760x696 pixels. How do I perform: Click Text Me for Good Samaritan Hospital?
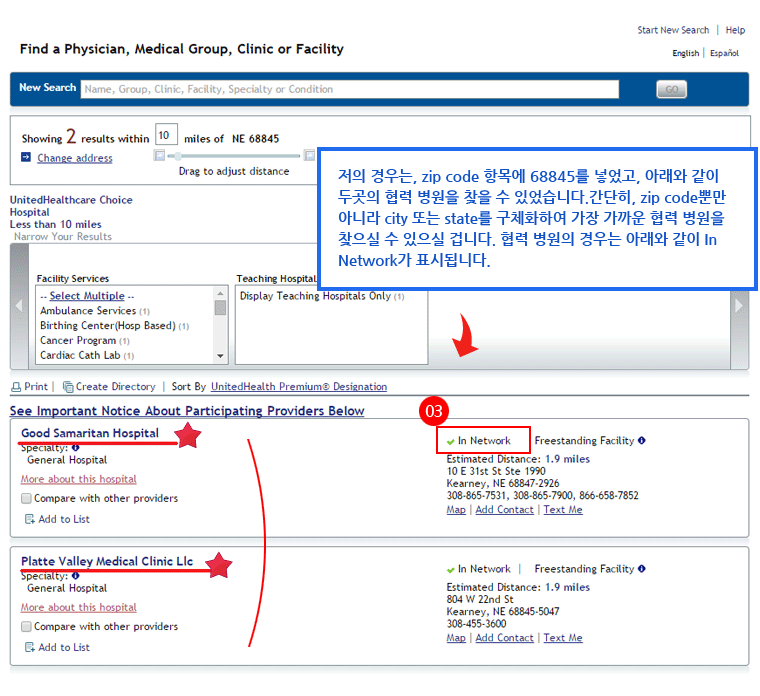pos(563,510)
